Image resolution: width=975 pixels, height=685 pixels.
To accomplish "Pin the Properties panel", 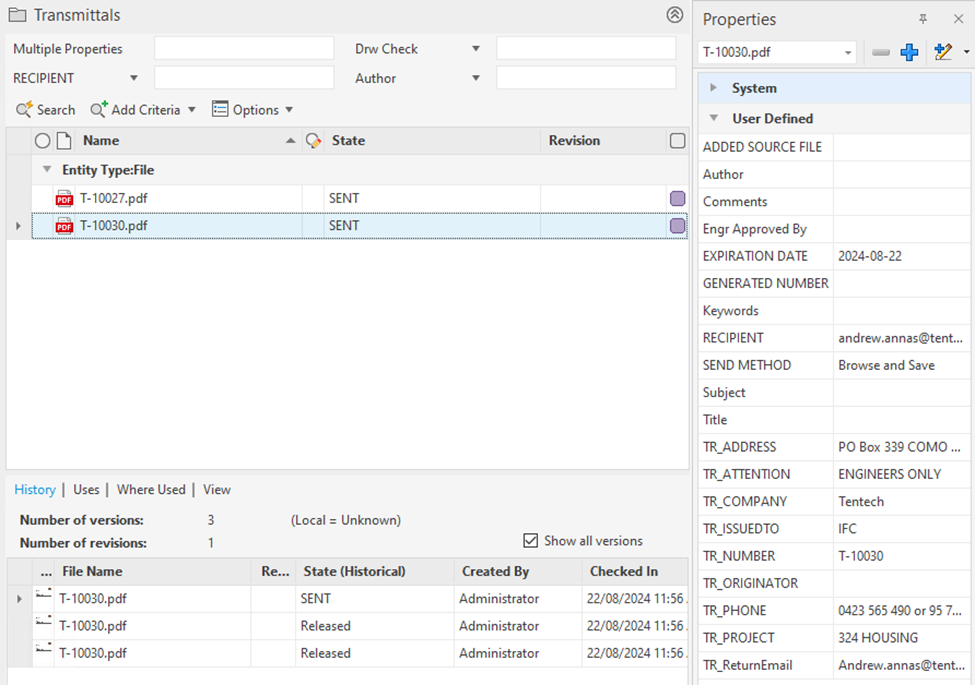I will 923,19.
